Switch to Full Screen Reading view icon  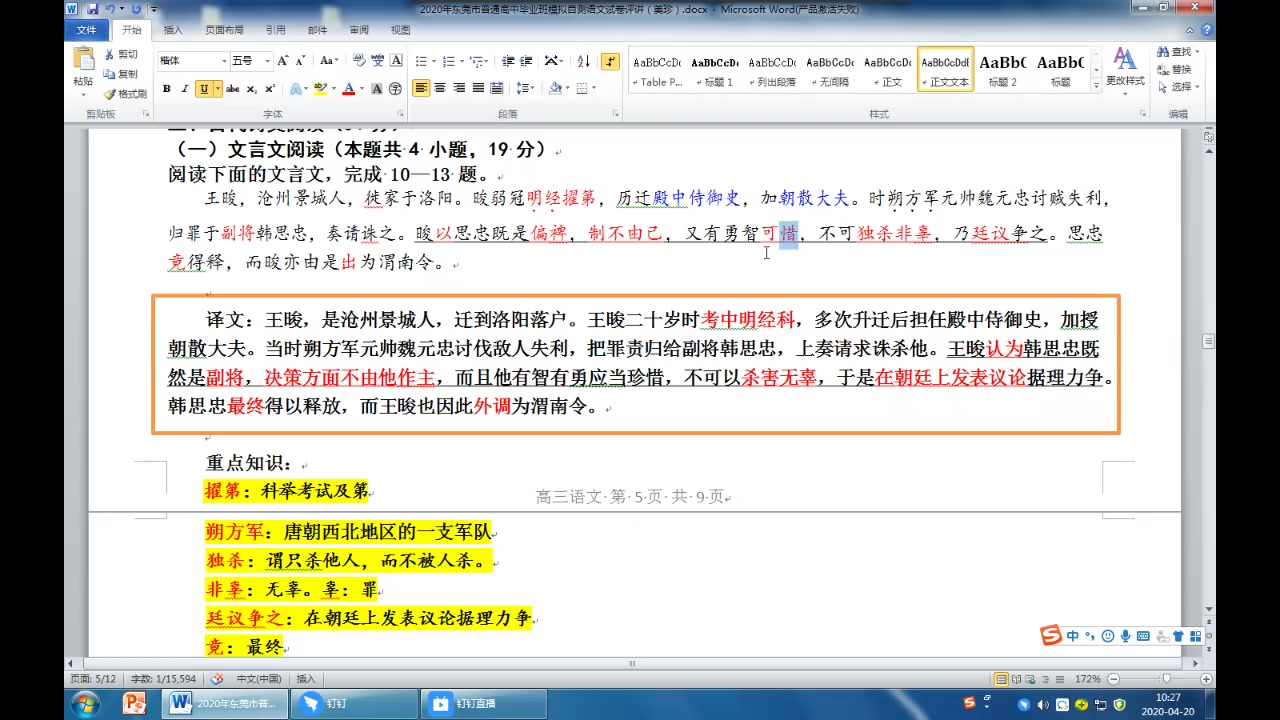tap(1017, 679)
